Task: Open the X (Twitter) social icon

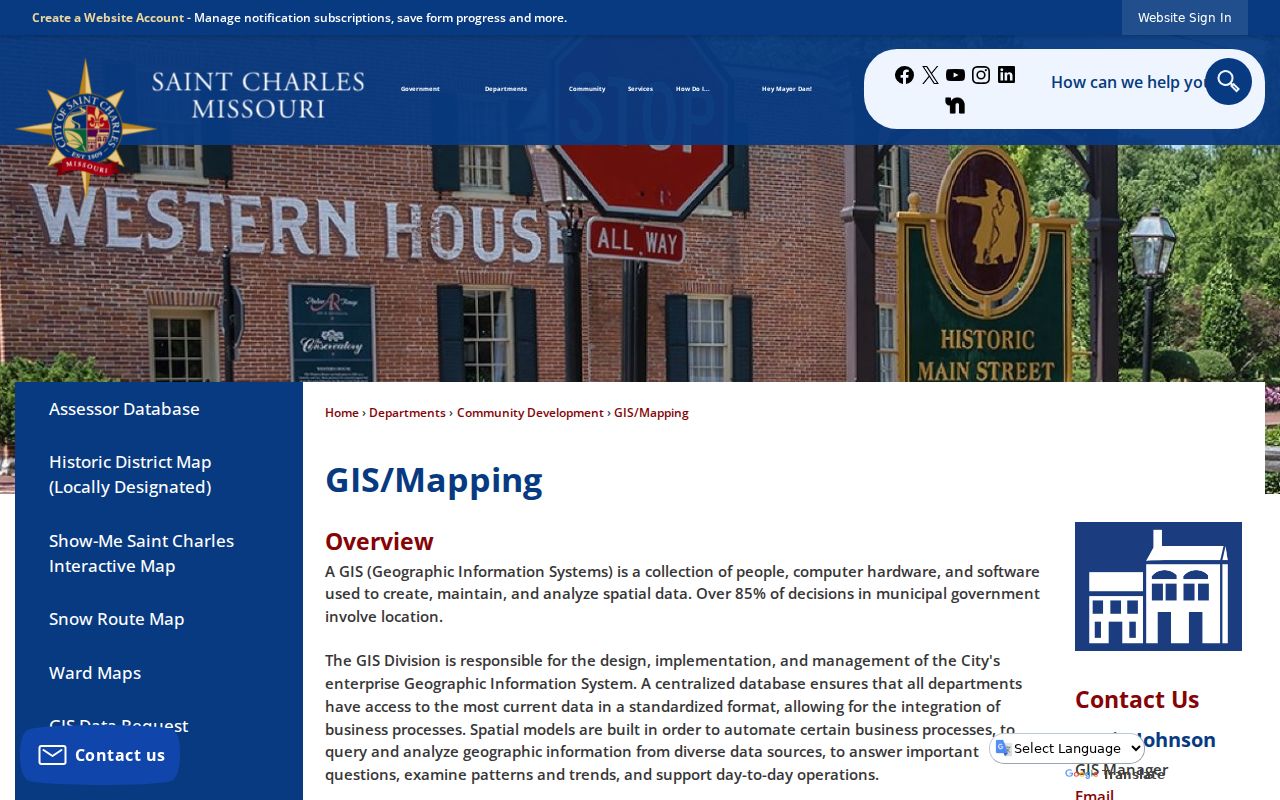Action: [930, 75]
